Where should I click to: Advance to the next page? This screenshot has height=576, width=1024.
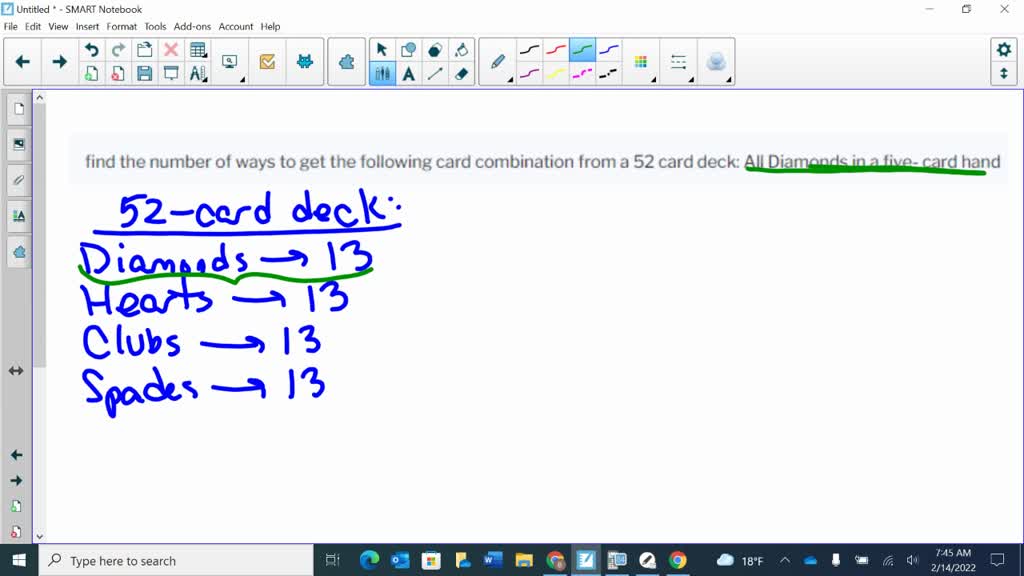pos(59,61)
